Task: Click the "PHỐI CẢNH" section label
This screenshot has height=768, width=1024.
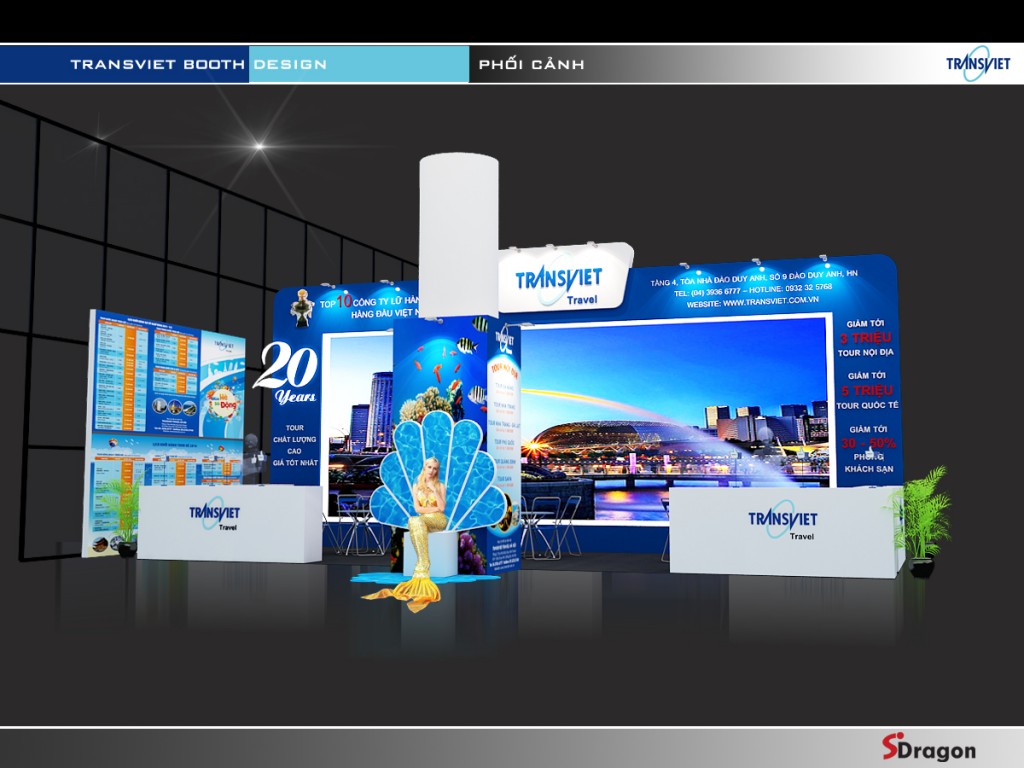Action: click(531, 64)
